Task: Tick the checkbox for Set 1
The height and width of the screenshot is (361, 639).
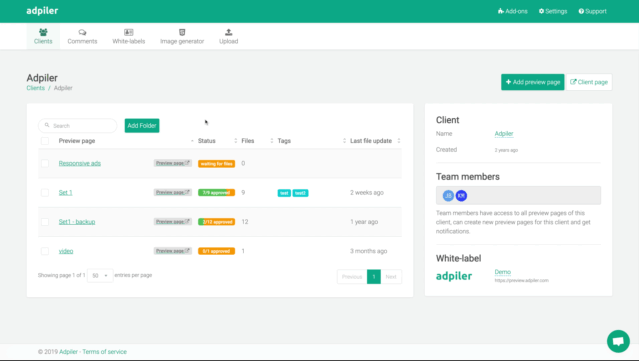Action: (45, 193)
